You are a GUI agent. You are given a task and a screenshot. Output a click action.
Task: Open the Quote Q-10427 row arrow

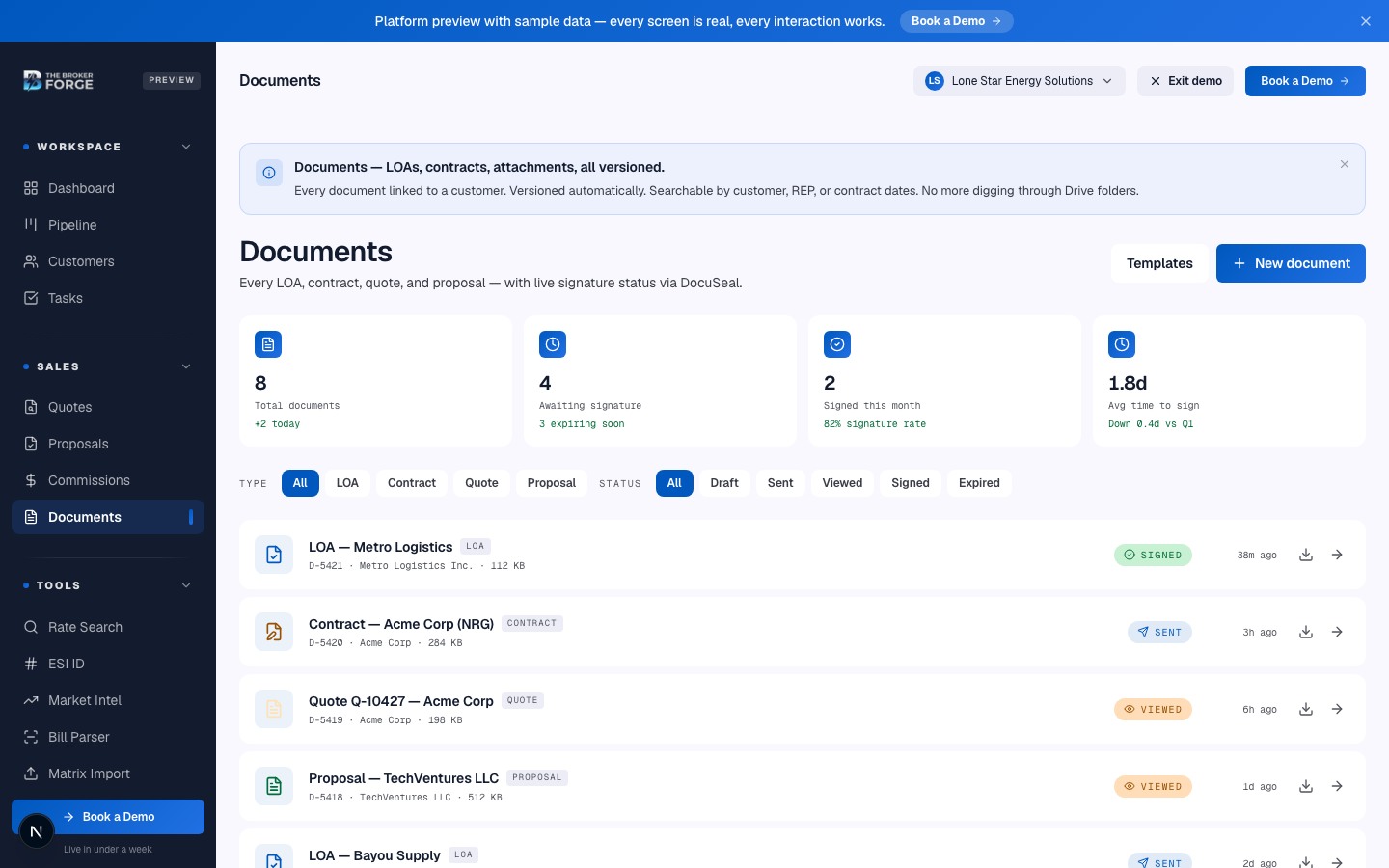tap(1337, 709)
